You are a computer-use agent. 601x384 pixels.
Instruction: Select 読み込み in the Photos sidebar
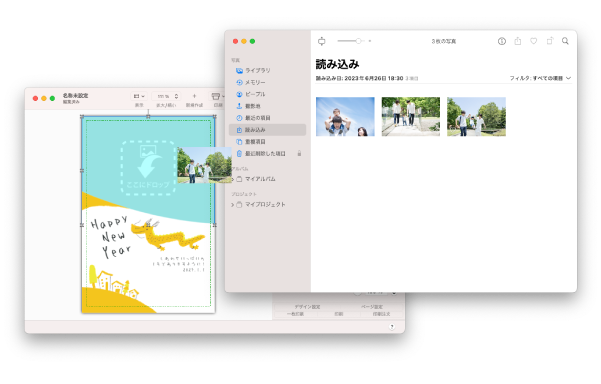tap(267, 130)
